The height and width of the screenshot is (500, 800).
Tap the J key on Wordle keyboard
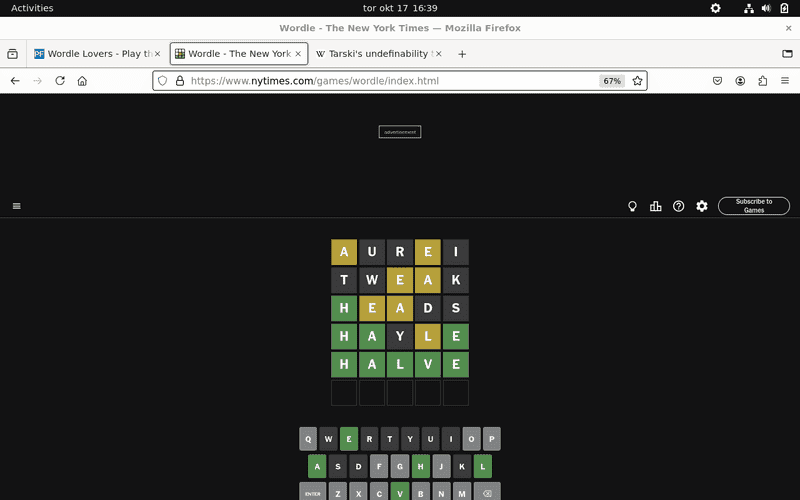click(441, 466)
